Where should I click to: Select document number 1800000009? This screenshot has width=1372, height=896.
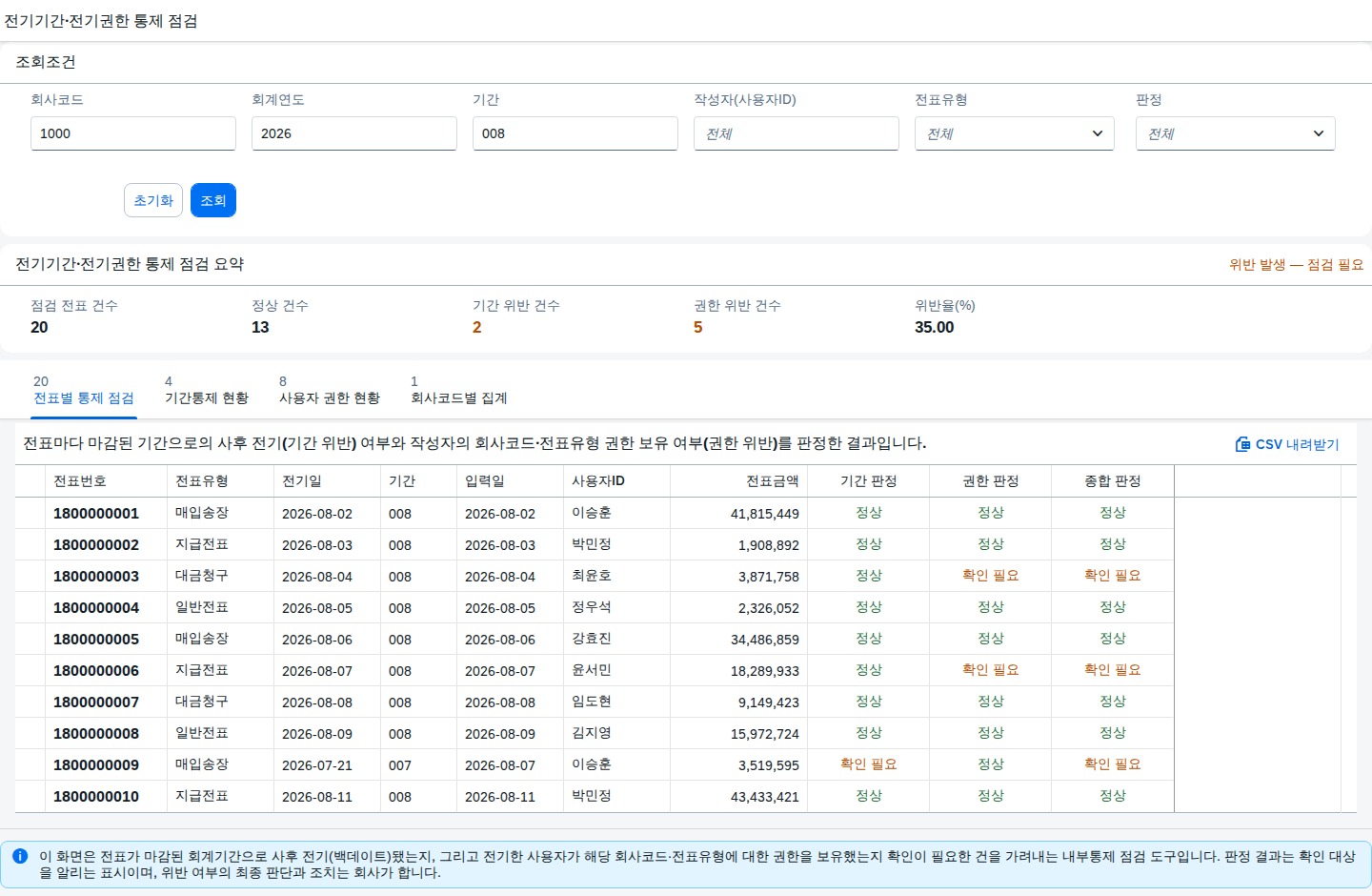(96, 765)
